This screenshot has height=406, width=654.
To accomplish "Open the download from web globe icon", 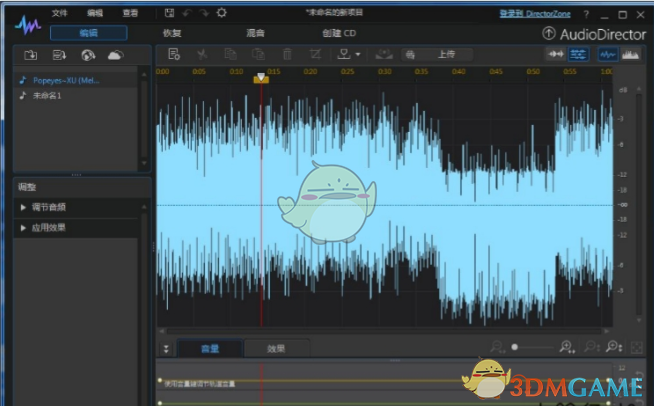I will pos(88,55).
